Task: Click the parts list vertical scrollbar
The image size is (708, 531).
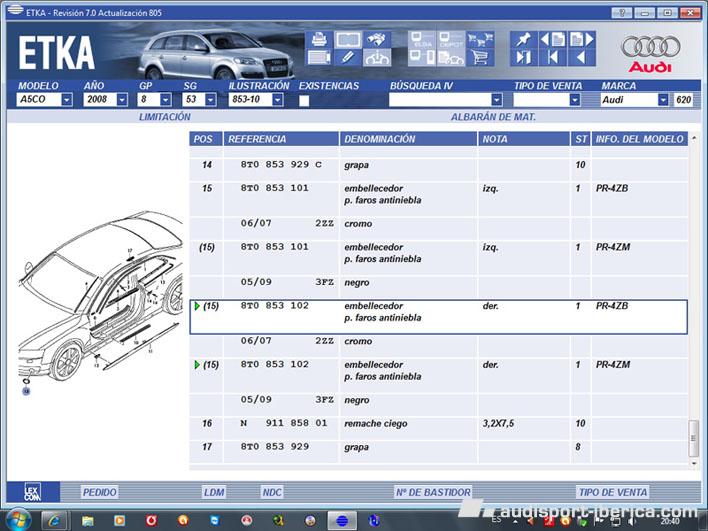Action: 694,300
